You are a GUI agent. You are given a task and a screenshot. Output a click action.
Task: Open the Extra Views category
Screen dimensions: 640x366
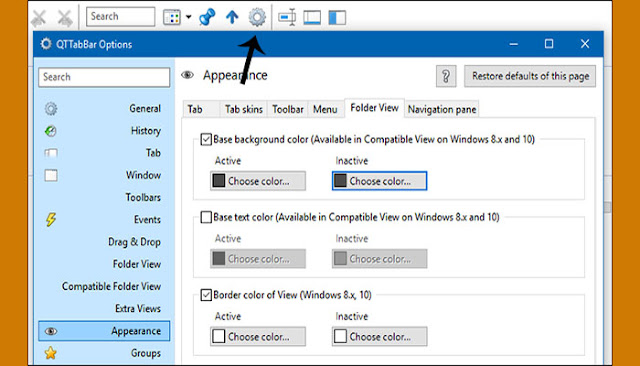138,308
